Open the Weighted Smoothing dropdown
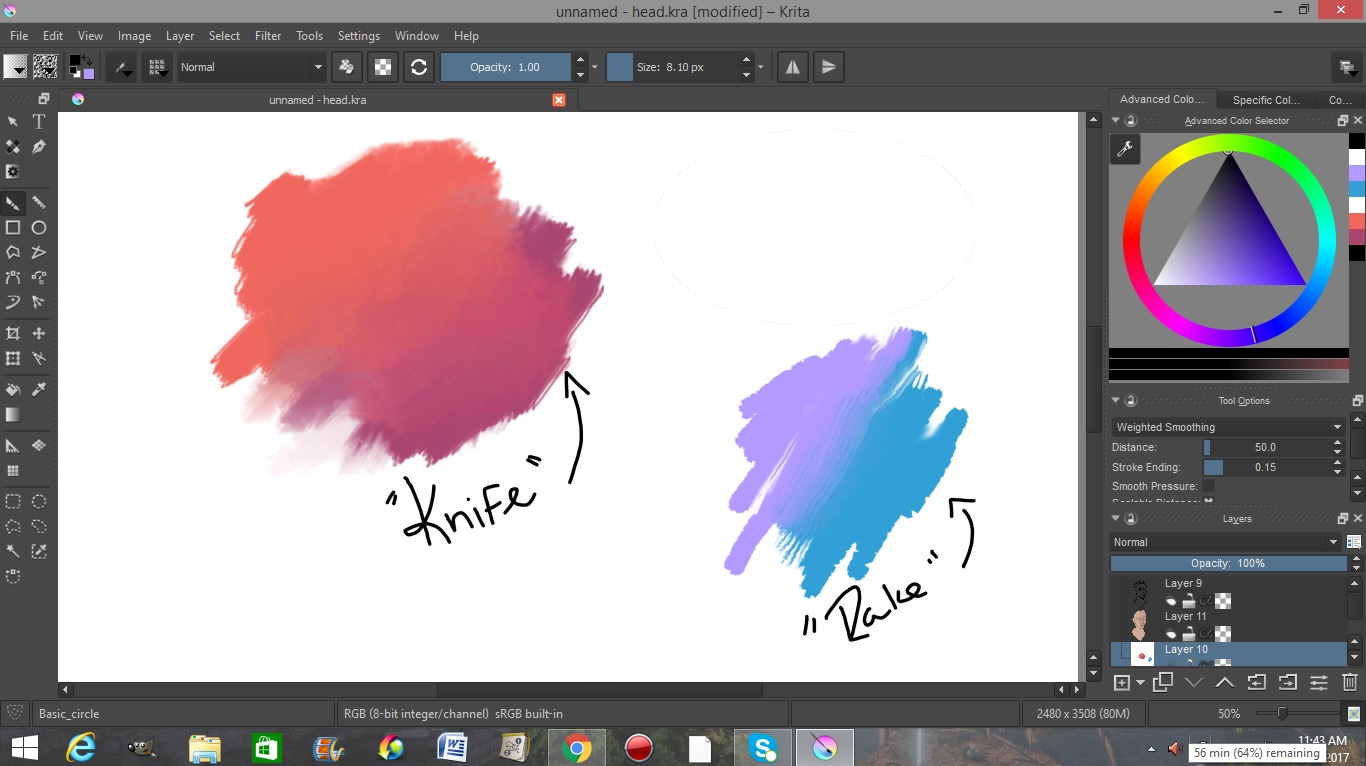 click(1228, 427)
